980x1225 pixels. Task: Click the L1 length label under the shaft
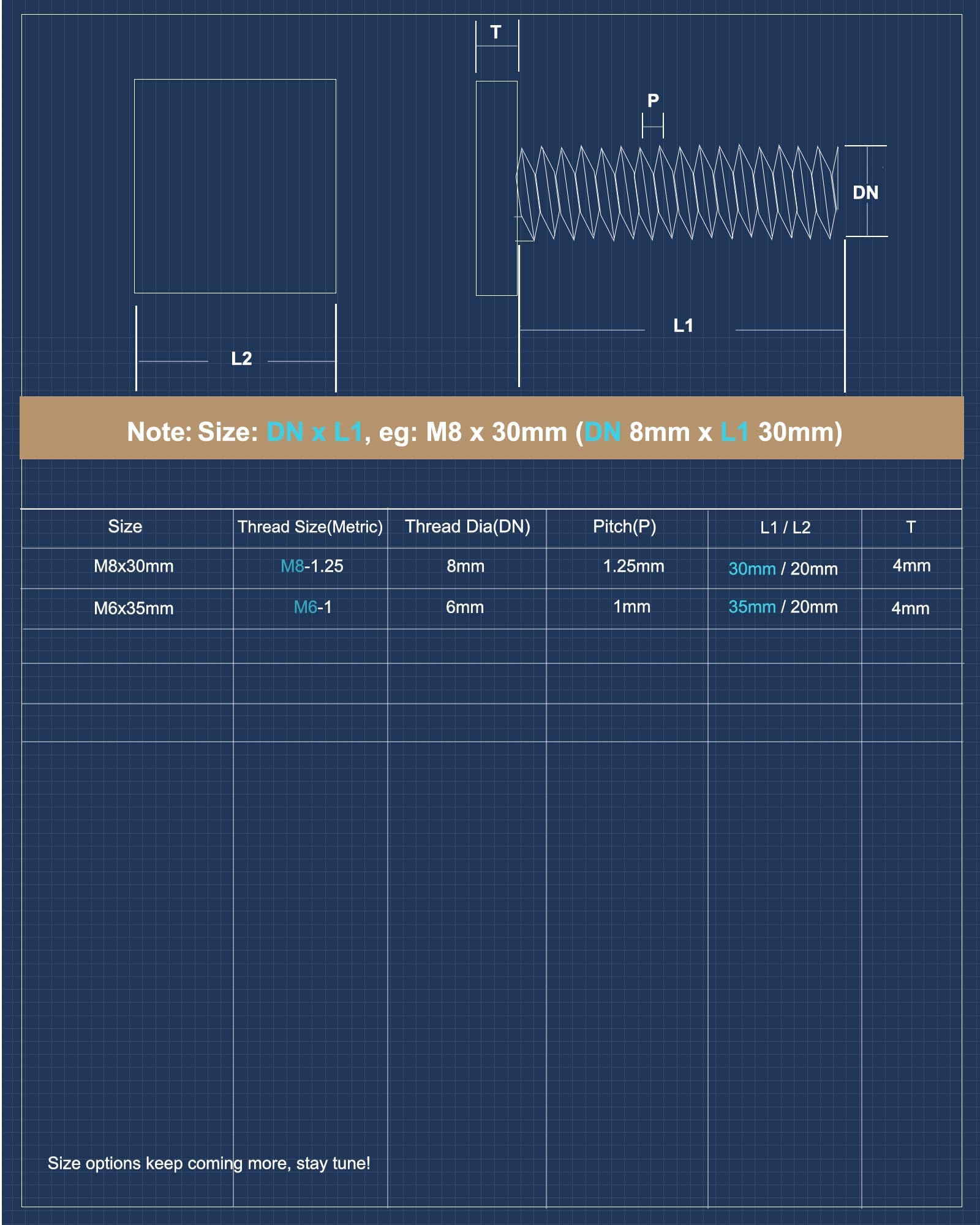[x=683, y=326]
